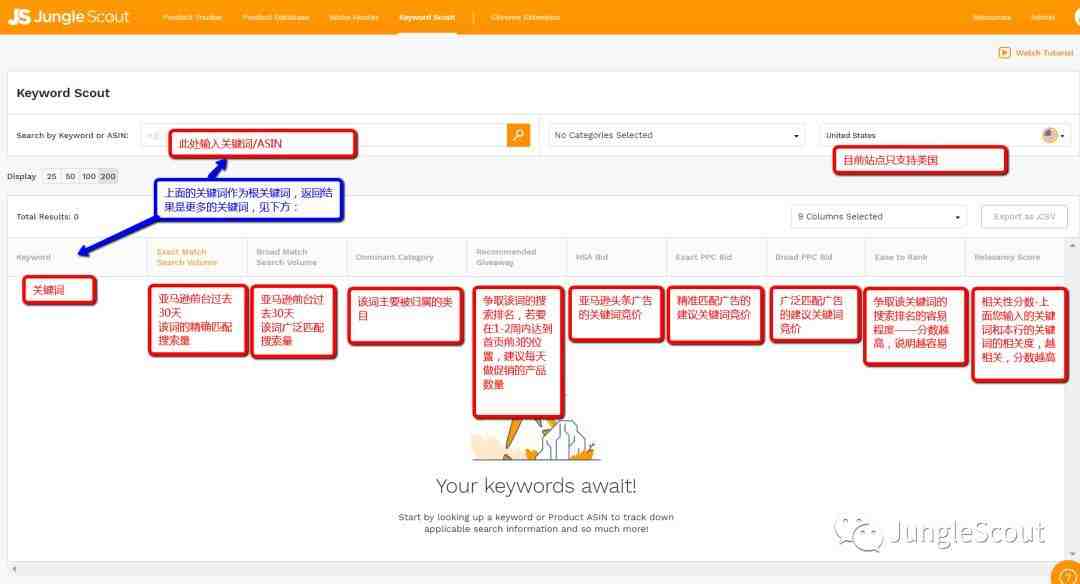This screenshot has width=1080, height=584.
Task: Sort by the Keyword column header
Action: click(34, 257)
